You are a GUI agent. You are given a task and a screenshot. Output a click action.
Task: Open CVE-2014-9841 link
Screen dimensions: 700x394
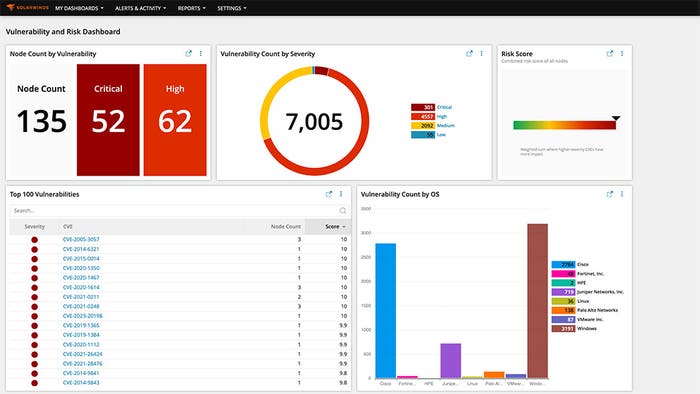point(81,373)
